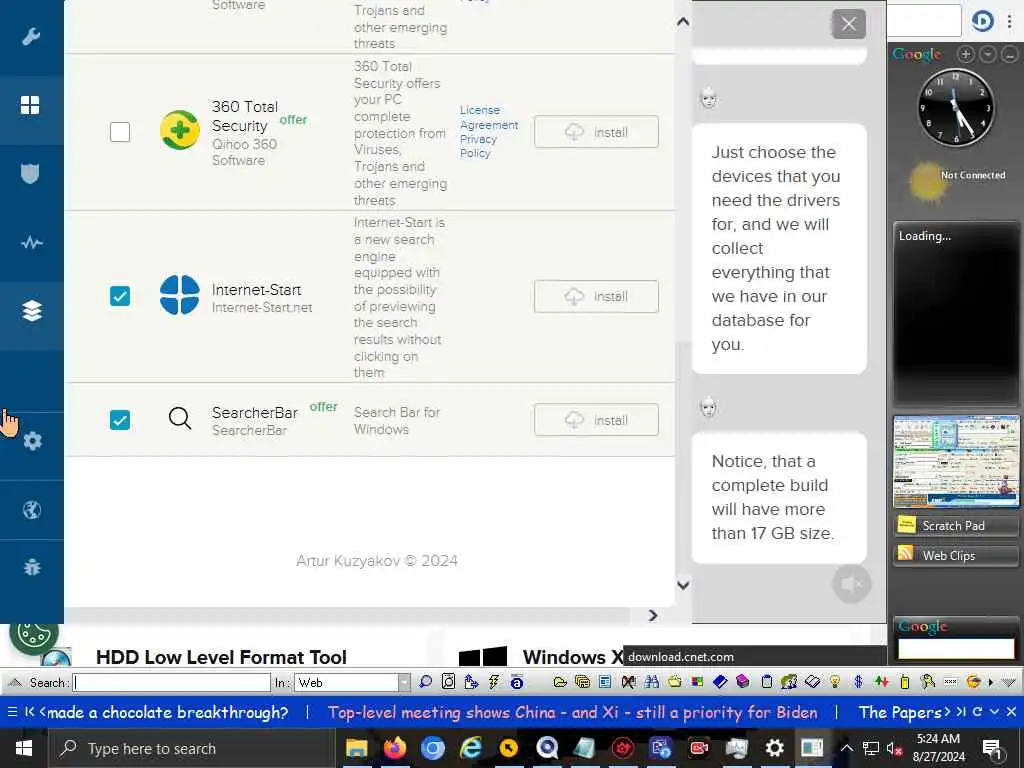Open 360 Total Security Privacy Policy link

pos(477,146)
